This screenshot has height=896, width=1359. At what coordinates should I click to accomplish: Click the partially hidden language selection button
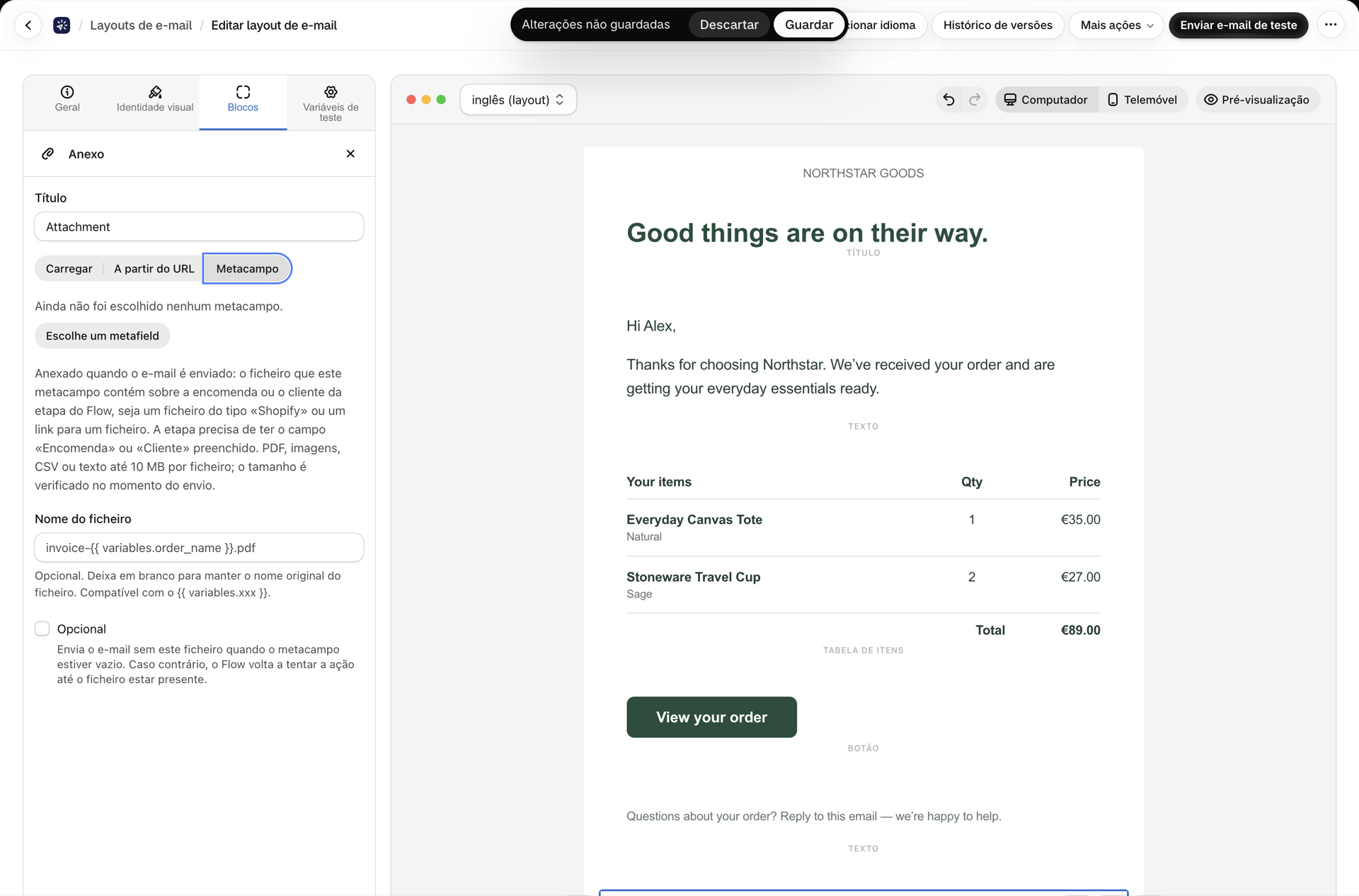coord(886,25)
